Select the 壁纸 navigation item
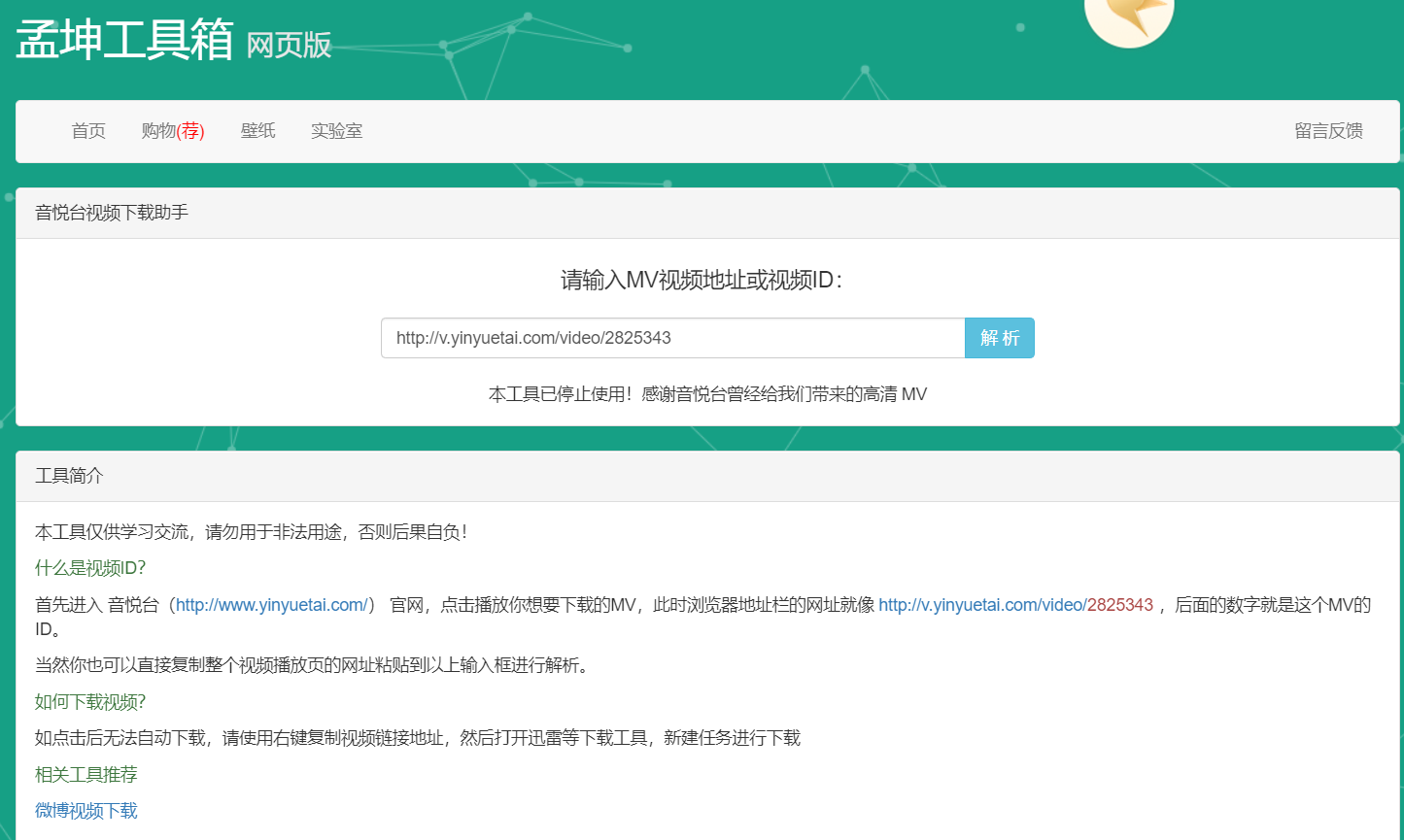Screen dimensions: 1404x840 257,131
